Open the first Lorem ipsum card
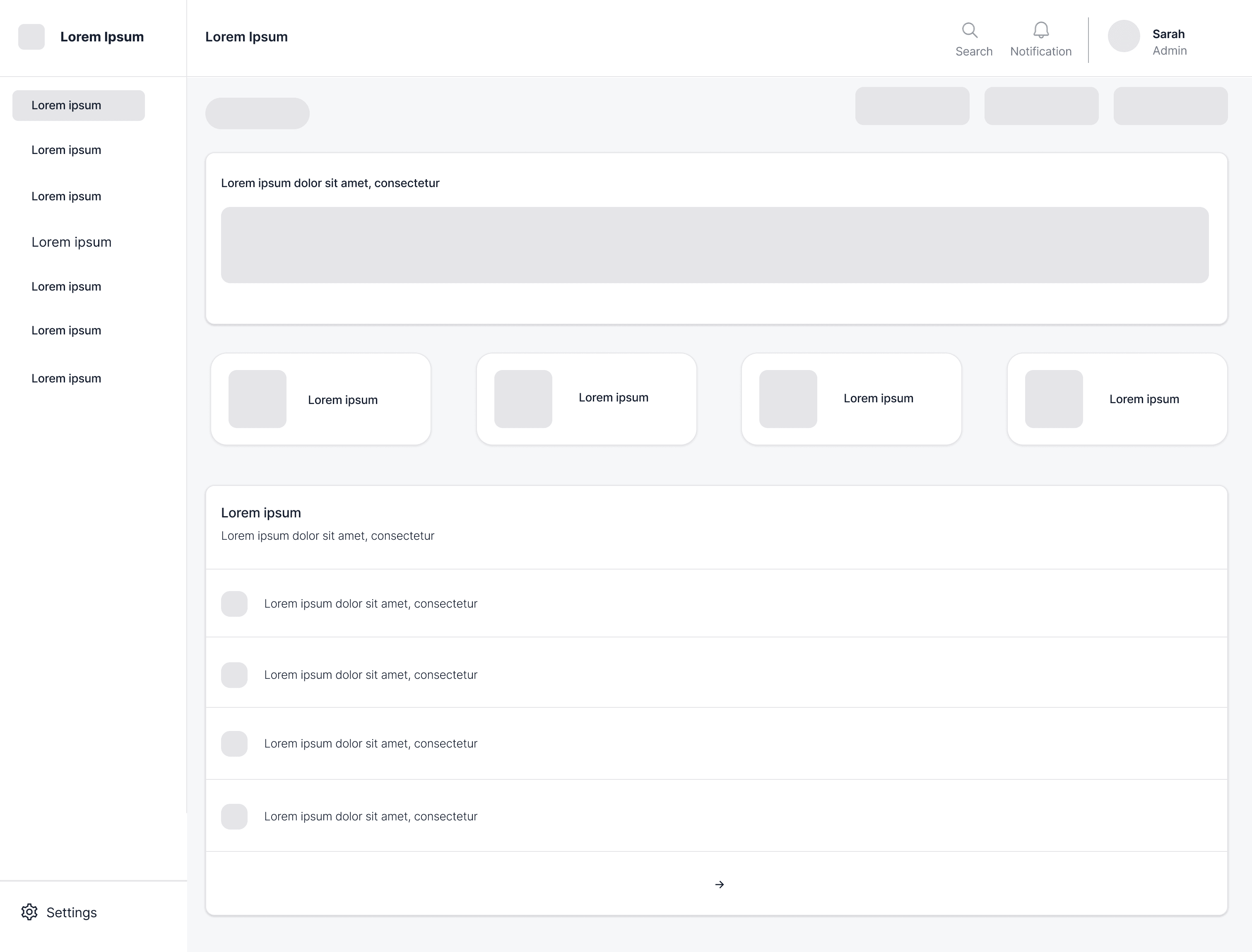The image size is (1252, 952). pos(321,399)
